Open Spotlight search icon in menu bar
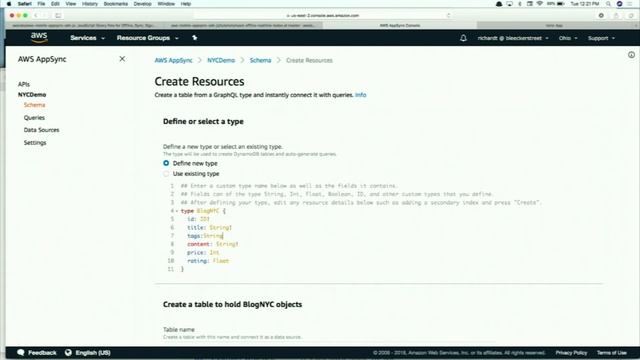 point(608,4)
